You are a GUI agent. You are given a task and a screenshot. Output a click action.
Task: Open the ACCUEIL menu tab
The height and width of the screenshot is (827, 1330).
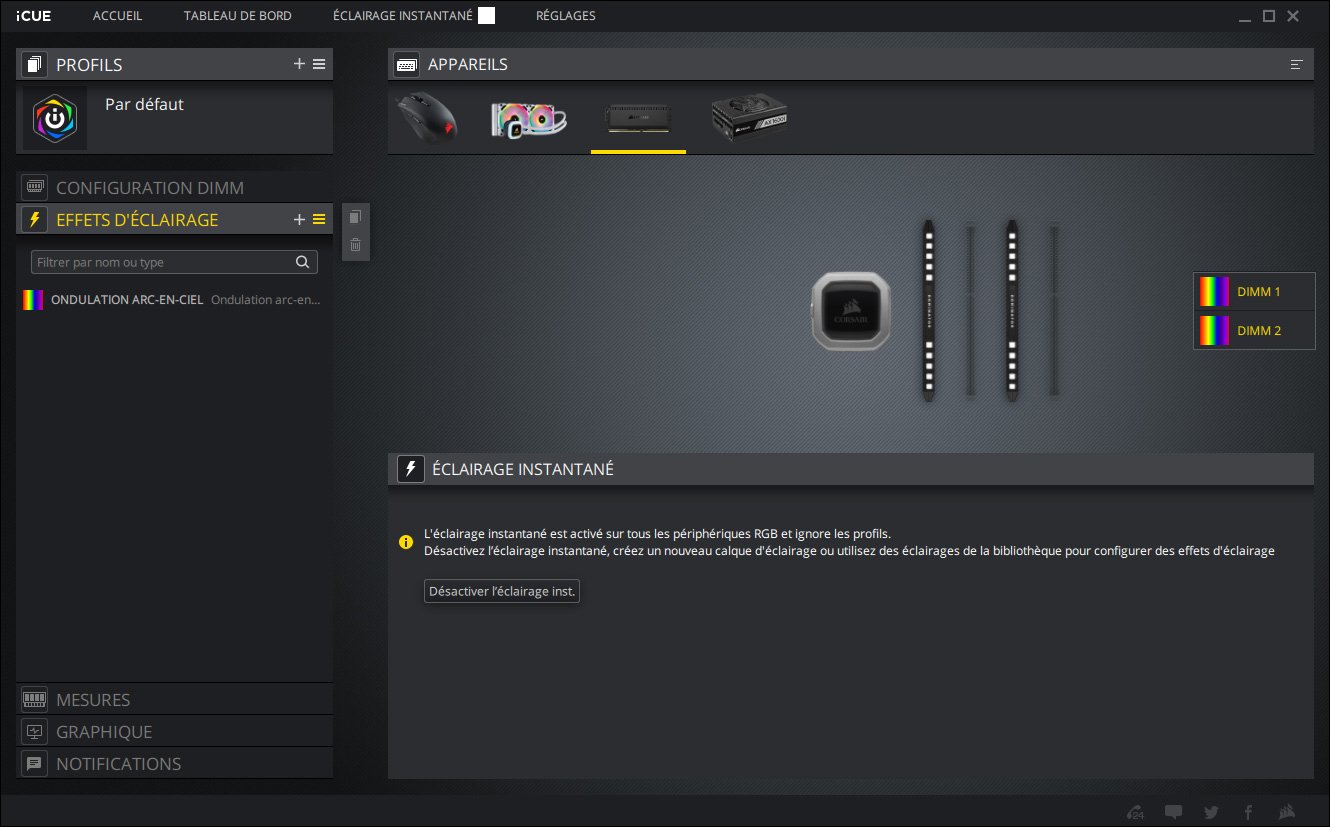click(x=117, y=16)
